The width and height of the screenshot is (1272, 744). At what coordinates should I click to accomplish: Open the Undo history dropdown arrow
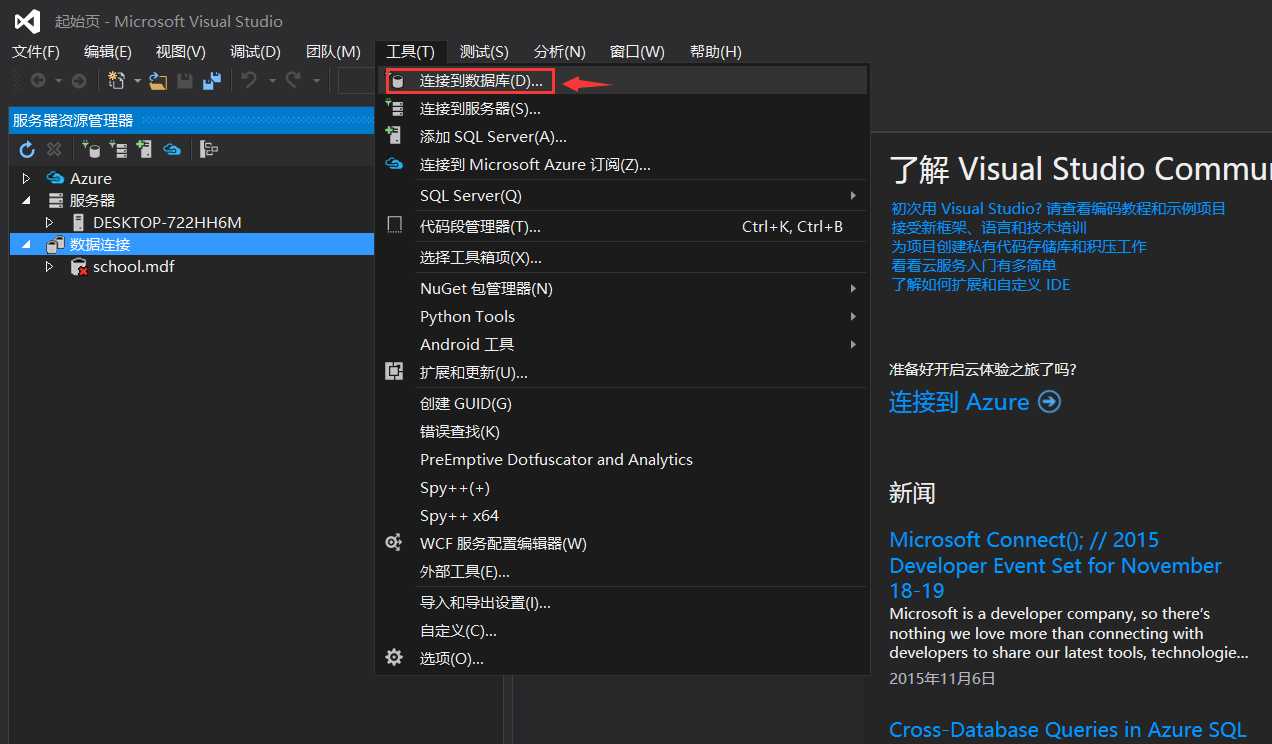[271, 81]
